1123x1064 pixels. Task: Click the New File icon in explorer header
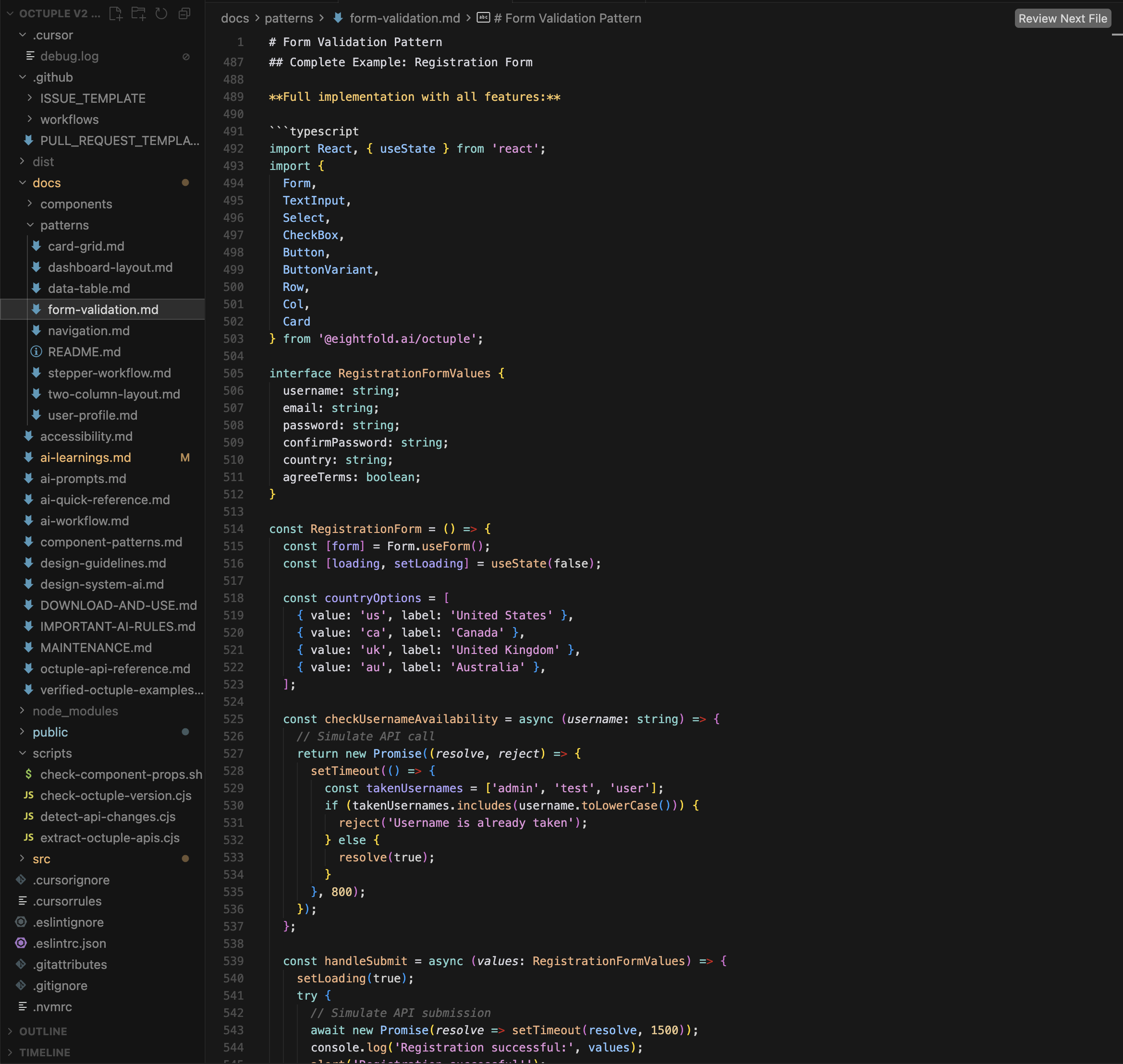[116, 13]
